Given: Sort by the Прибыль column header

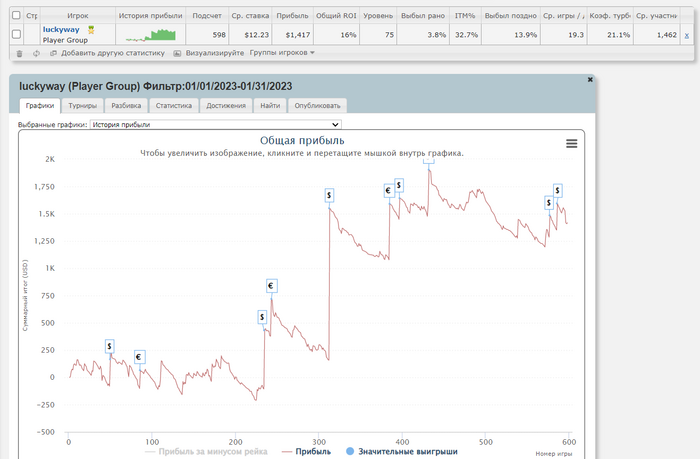Looking at the screenshot, I should (292, 16).
